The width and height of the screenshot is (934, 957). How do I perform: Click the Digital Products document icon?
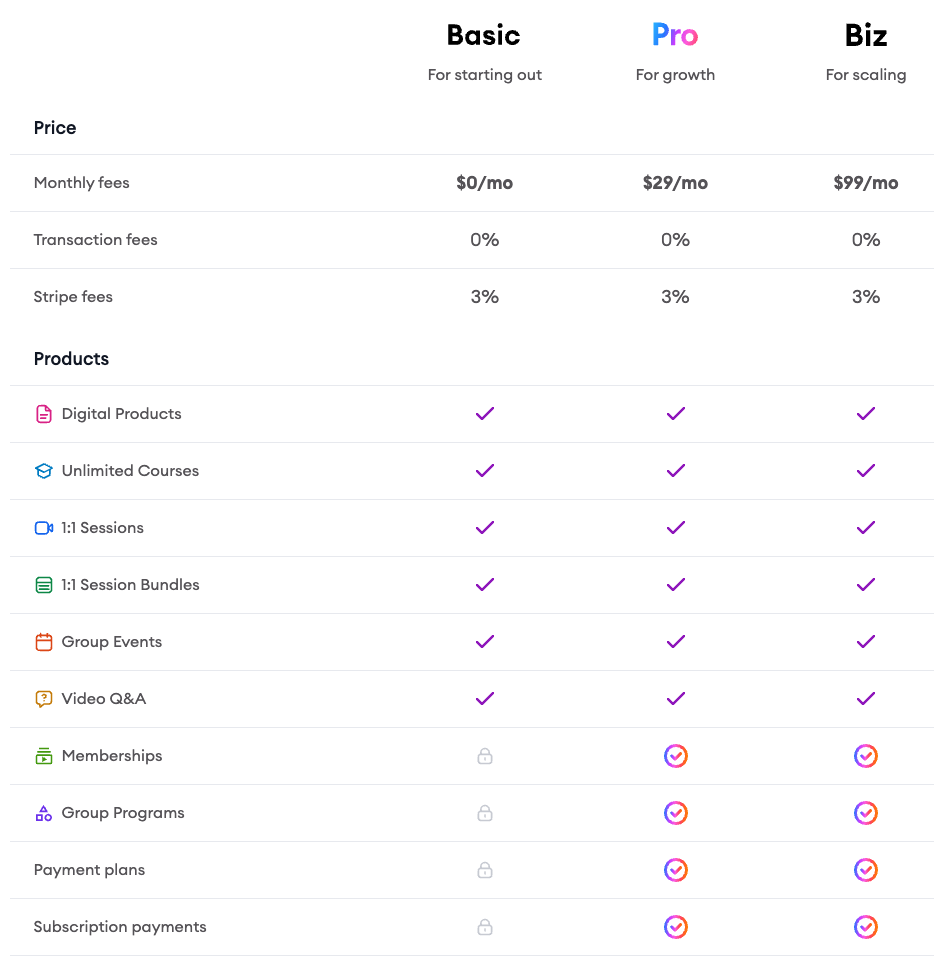tap(44, 414)
